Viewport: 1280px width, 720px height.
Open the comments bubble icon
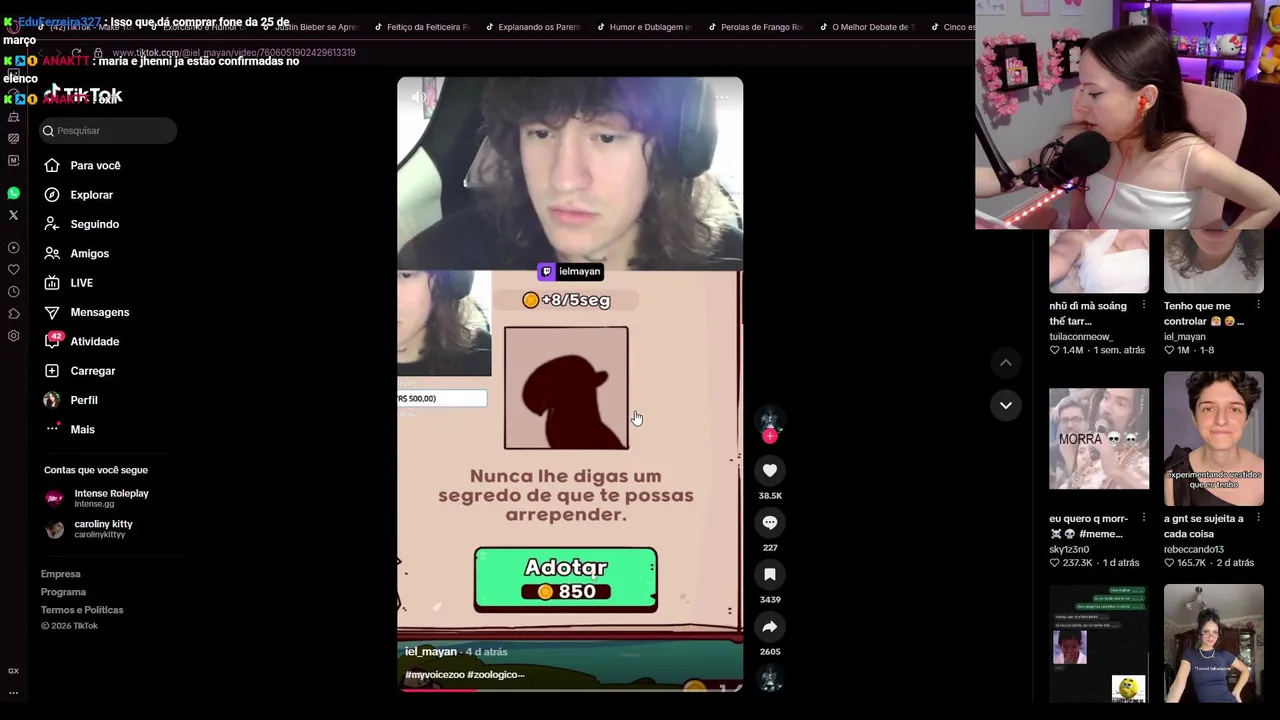pyautogui.click(x=770, y=522)
